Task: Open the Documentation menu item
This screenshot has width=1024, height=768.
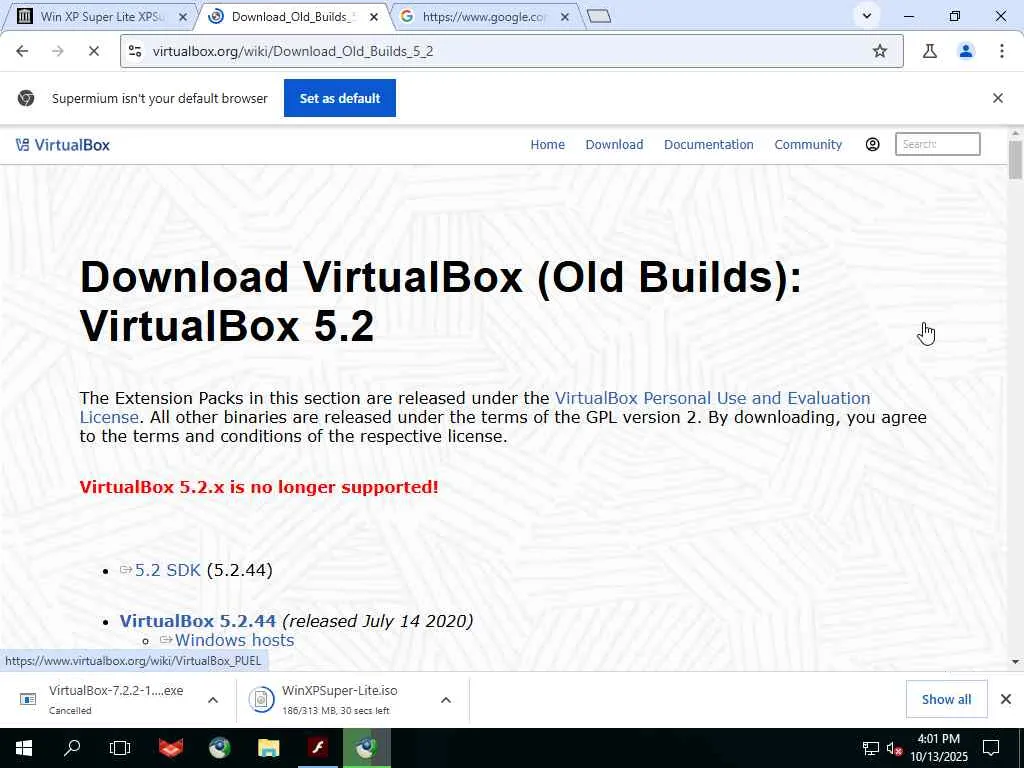Action: tap(709, 144)
